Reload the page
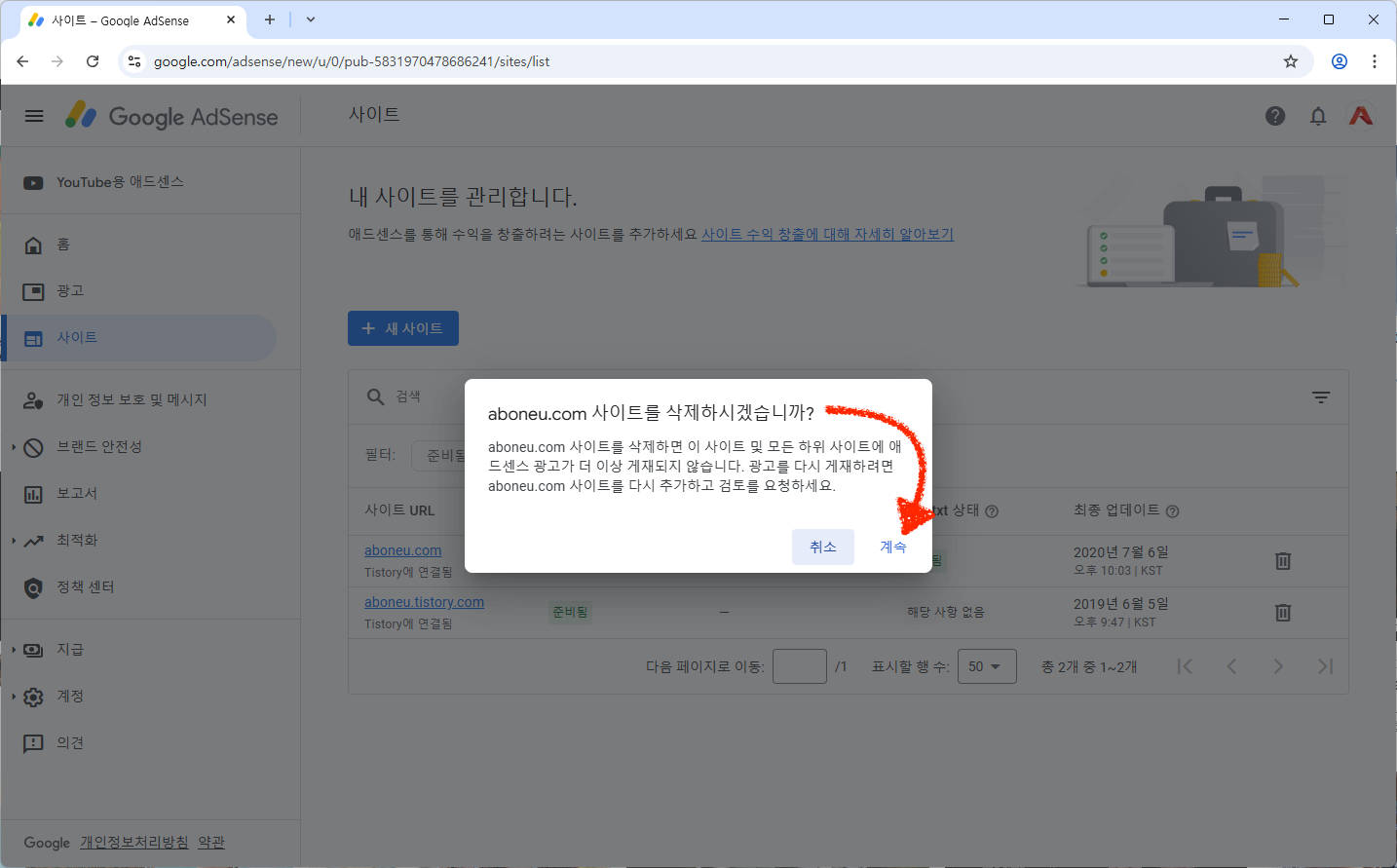Image resolution: width=1397 pixels, height=868 pixels. point(93,61)
